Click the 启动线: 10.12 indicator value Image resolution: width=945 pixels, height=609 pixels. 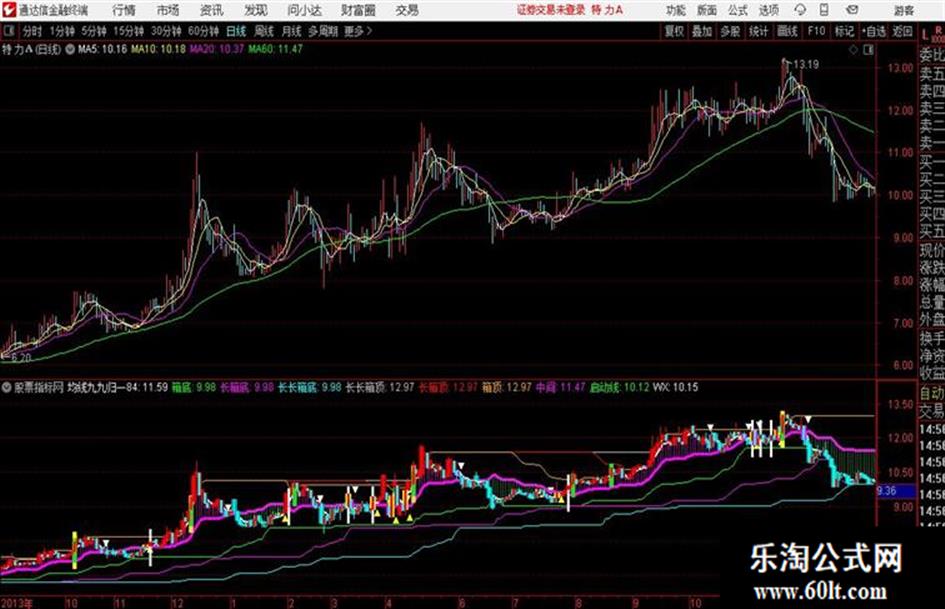click(x=619, y=387)
